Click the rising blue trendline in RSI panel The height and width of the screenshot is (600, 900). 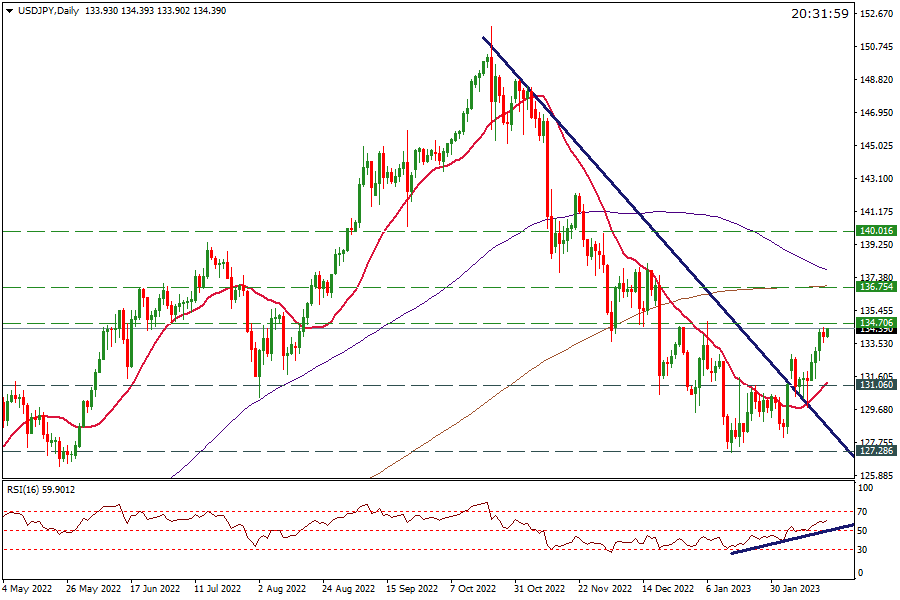point(790,539)
